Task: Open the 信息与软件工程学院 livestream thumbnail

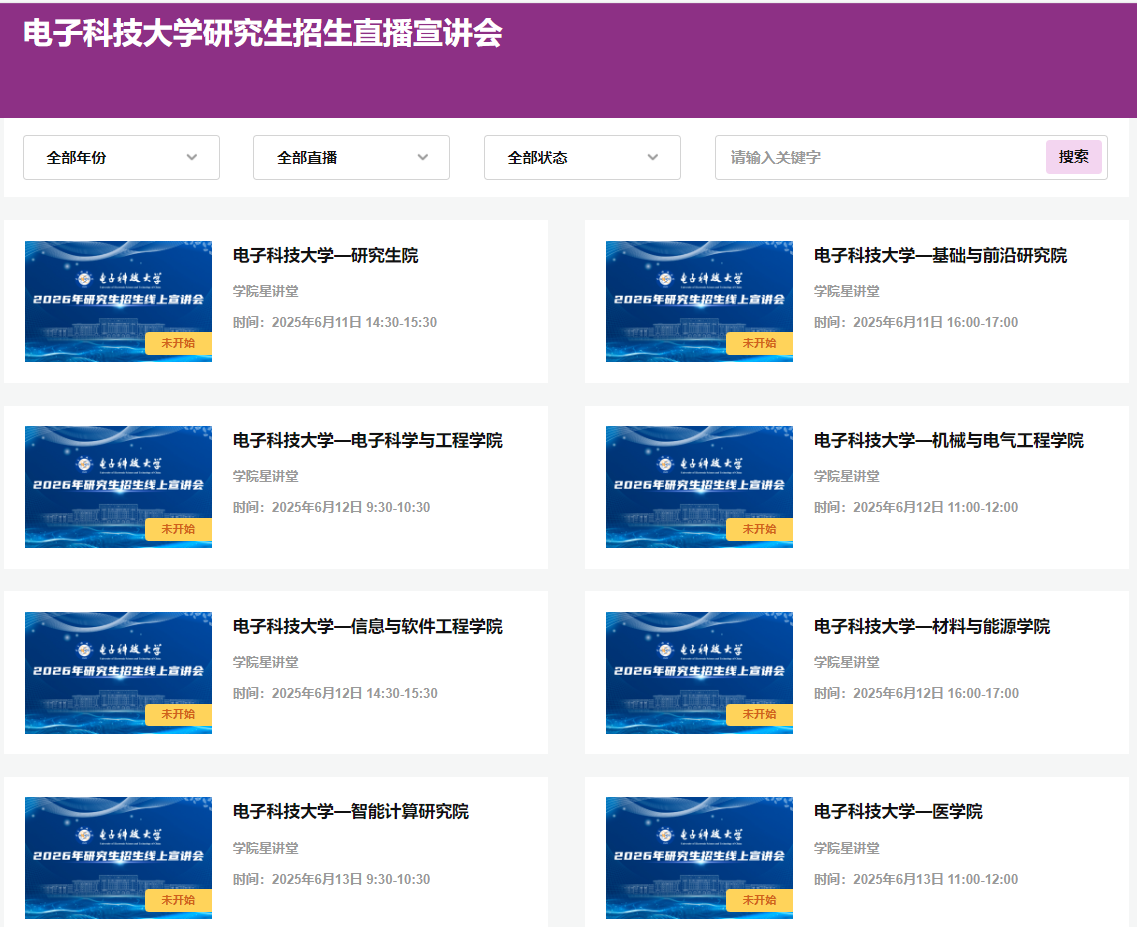Action: pos(118,672)
